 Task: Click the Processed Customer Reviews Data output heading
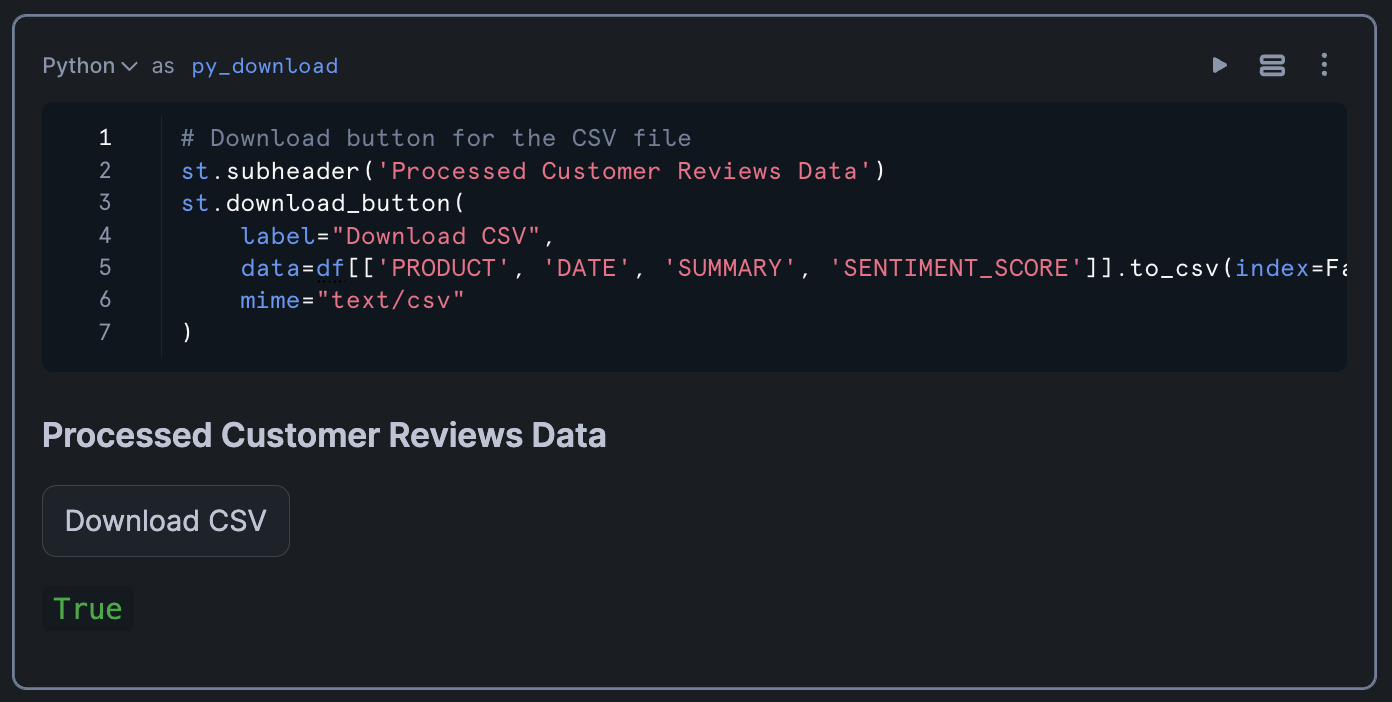(324, 436)
